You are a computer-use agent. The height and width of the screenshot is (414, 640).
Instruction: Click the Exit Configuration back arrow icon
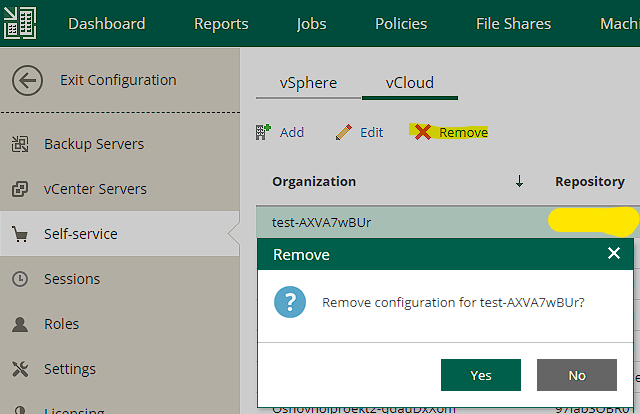[27, 80]
